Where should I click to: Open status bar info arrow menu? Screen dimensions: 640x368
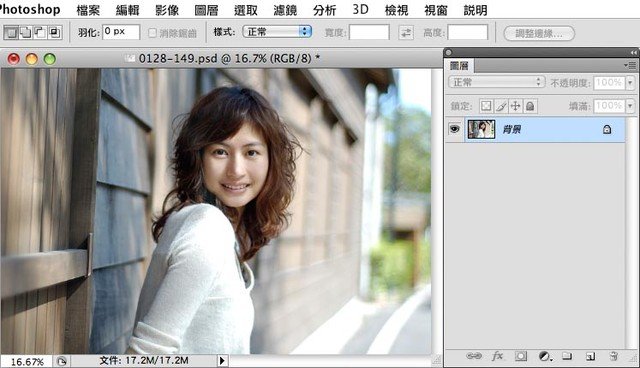pos(222,361)
